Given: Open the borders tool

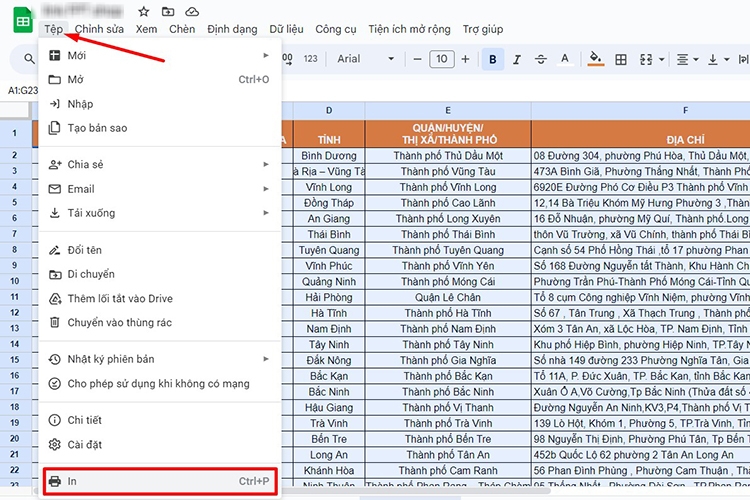Looking at the screenshot, I should tap(621, 59).
